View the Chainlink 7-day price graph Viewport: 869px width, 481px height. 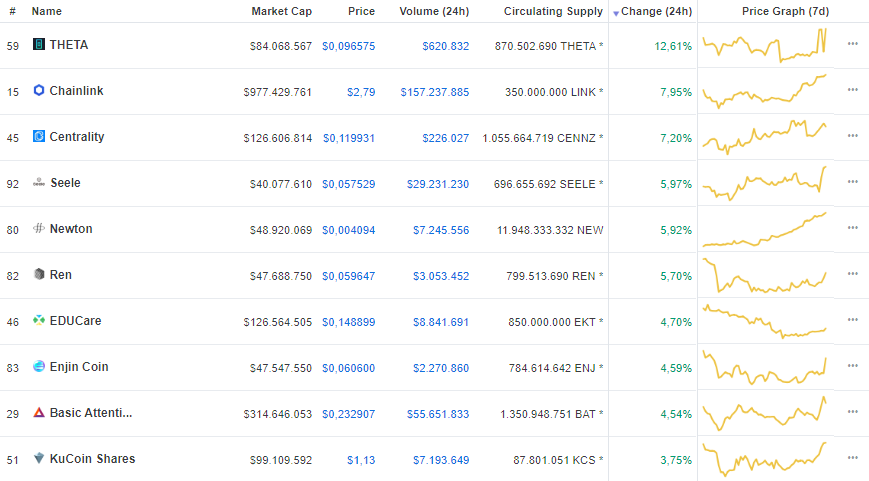point(765,91)
